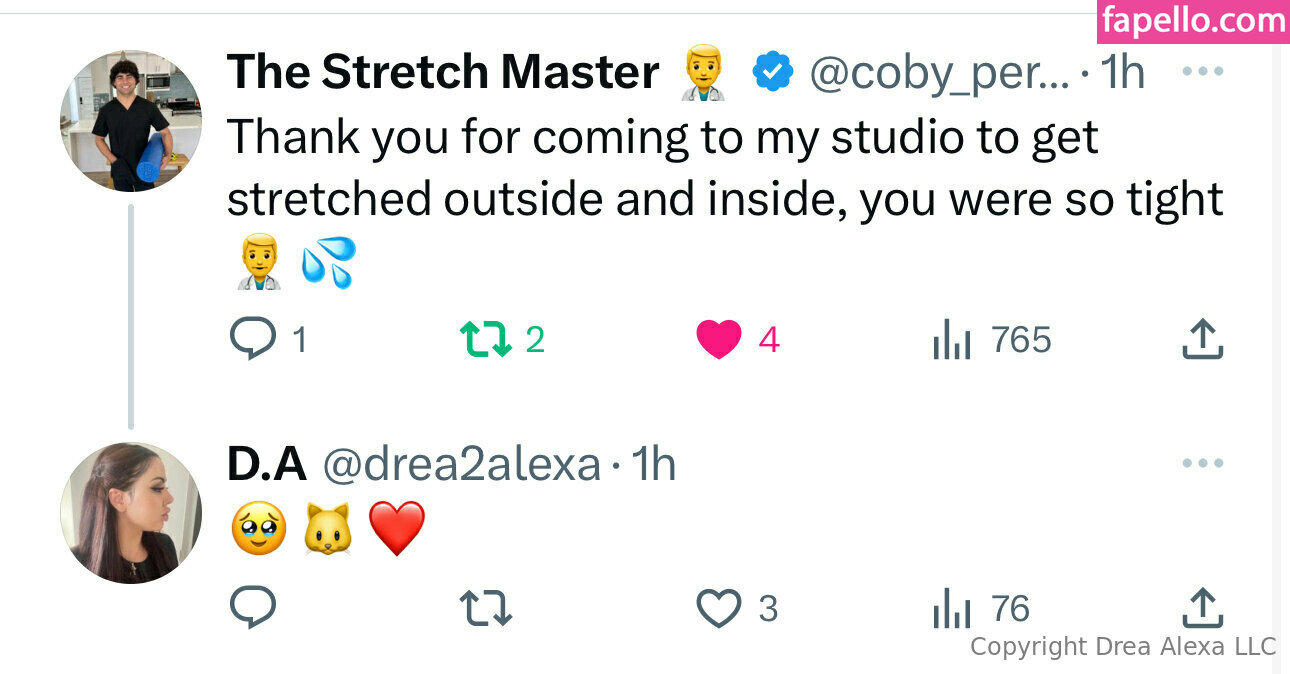The width and height of the screenshot is (1290, 674).
Task: Open more options on D.A's reply
Action: [x=1202, y=463]
